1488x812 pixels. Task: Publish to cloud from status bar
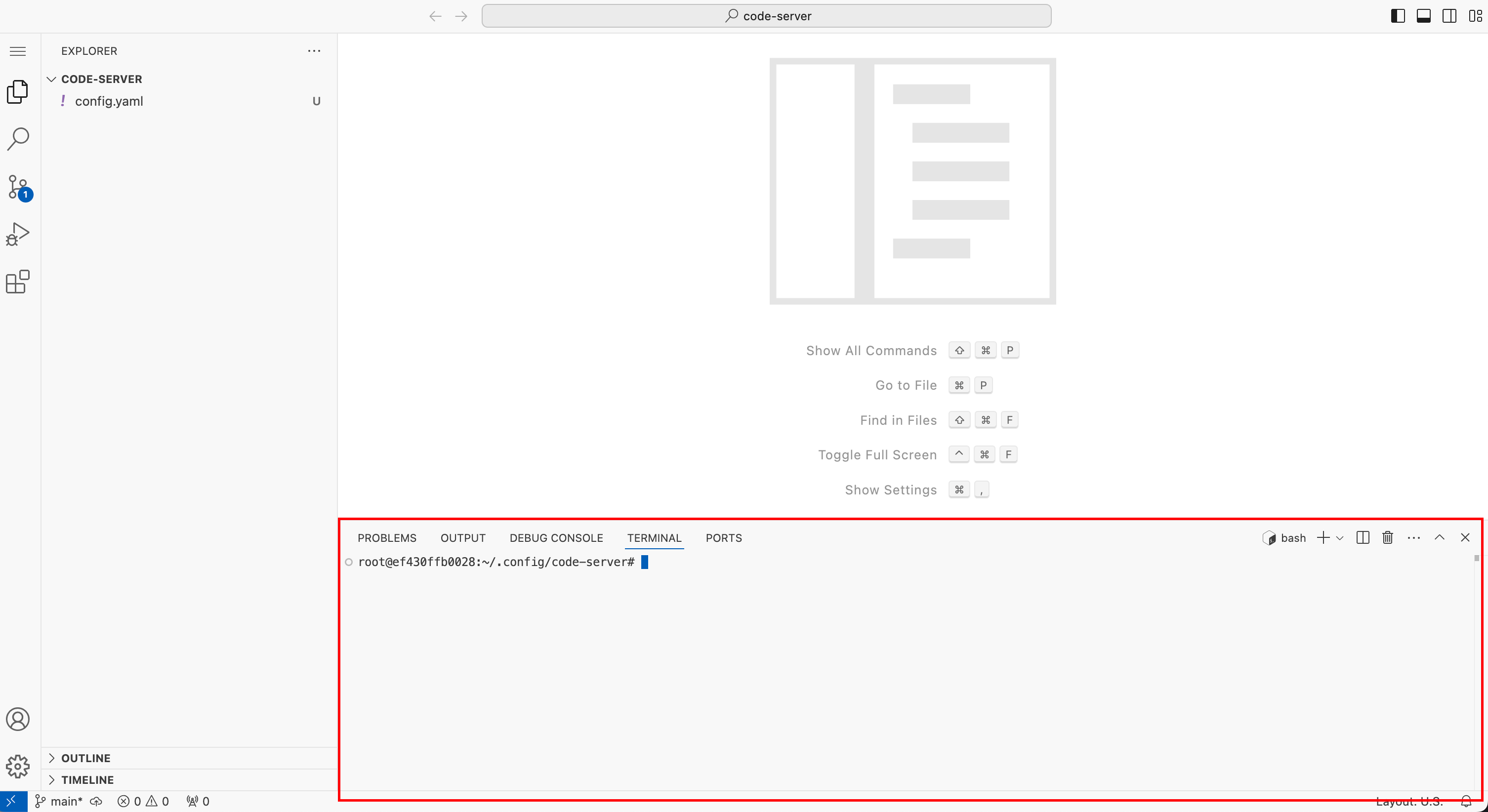coord(96,801)
